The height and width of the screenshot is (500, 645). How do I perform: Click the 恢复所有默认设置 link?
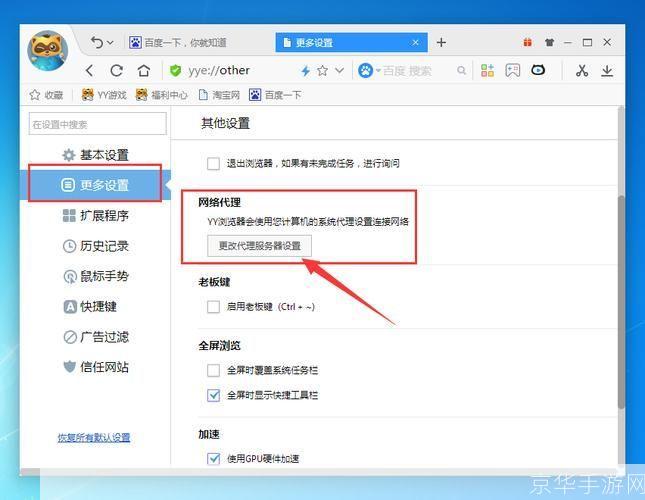coord(94,438)
